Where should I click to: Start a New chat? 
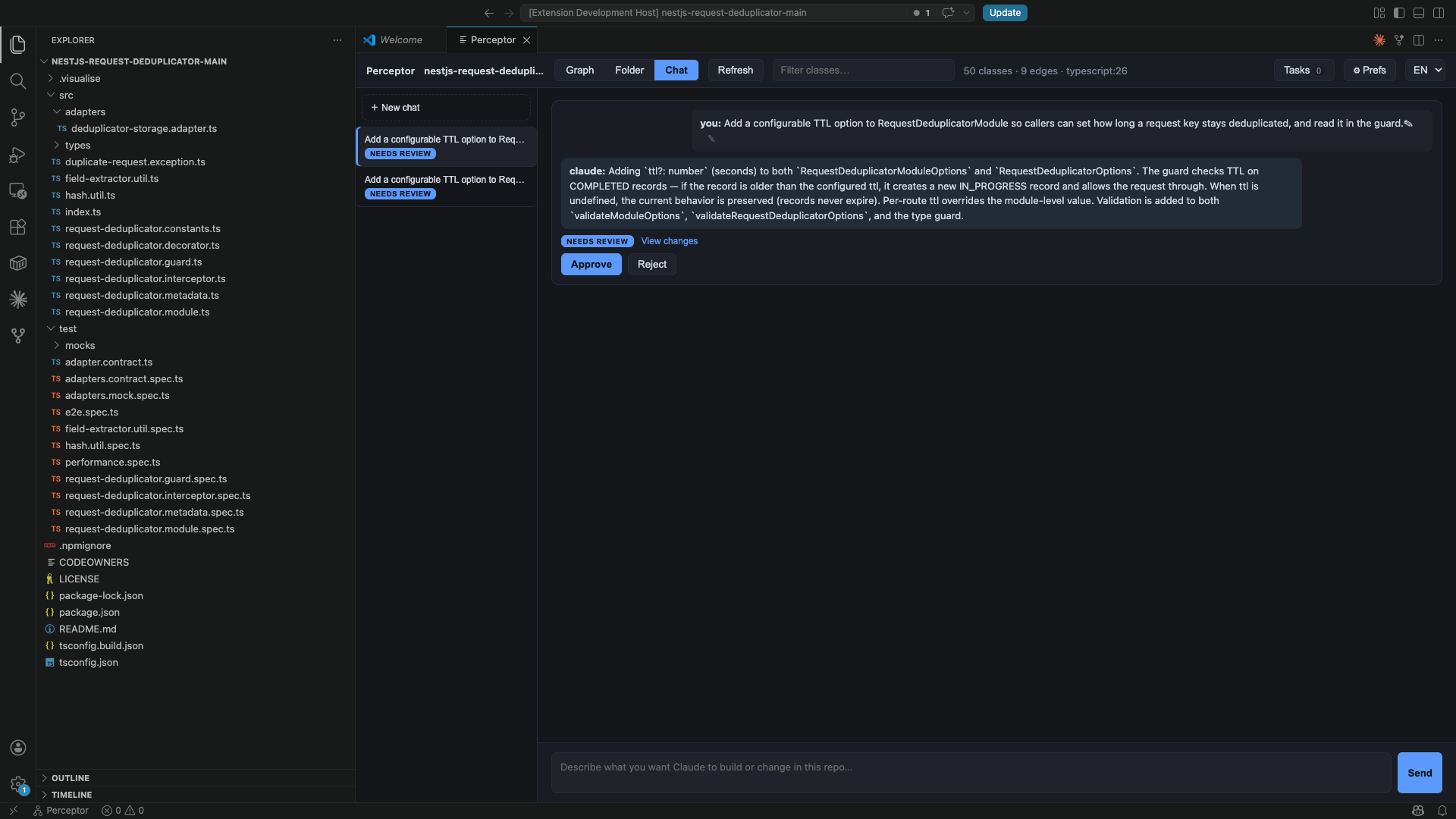pos(446,108)
